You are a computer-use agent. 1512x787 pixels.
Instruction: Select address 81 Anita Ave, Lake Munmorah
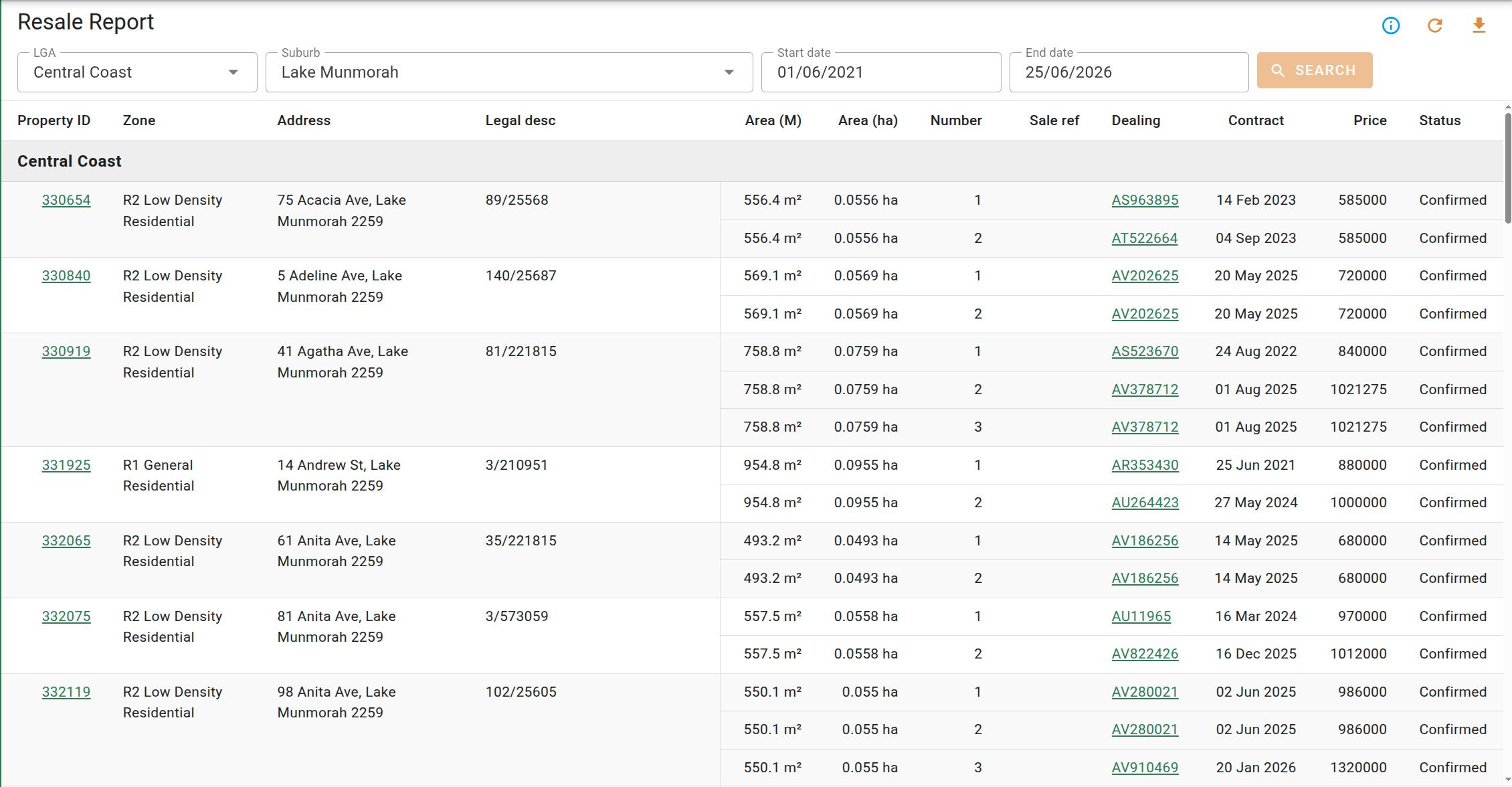(x=337, y=626)
